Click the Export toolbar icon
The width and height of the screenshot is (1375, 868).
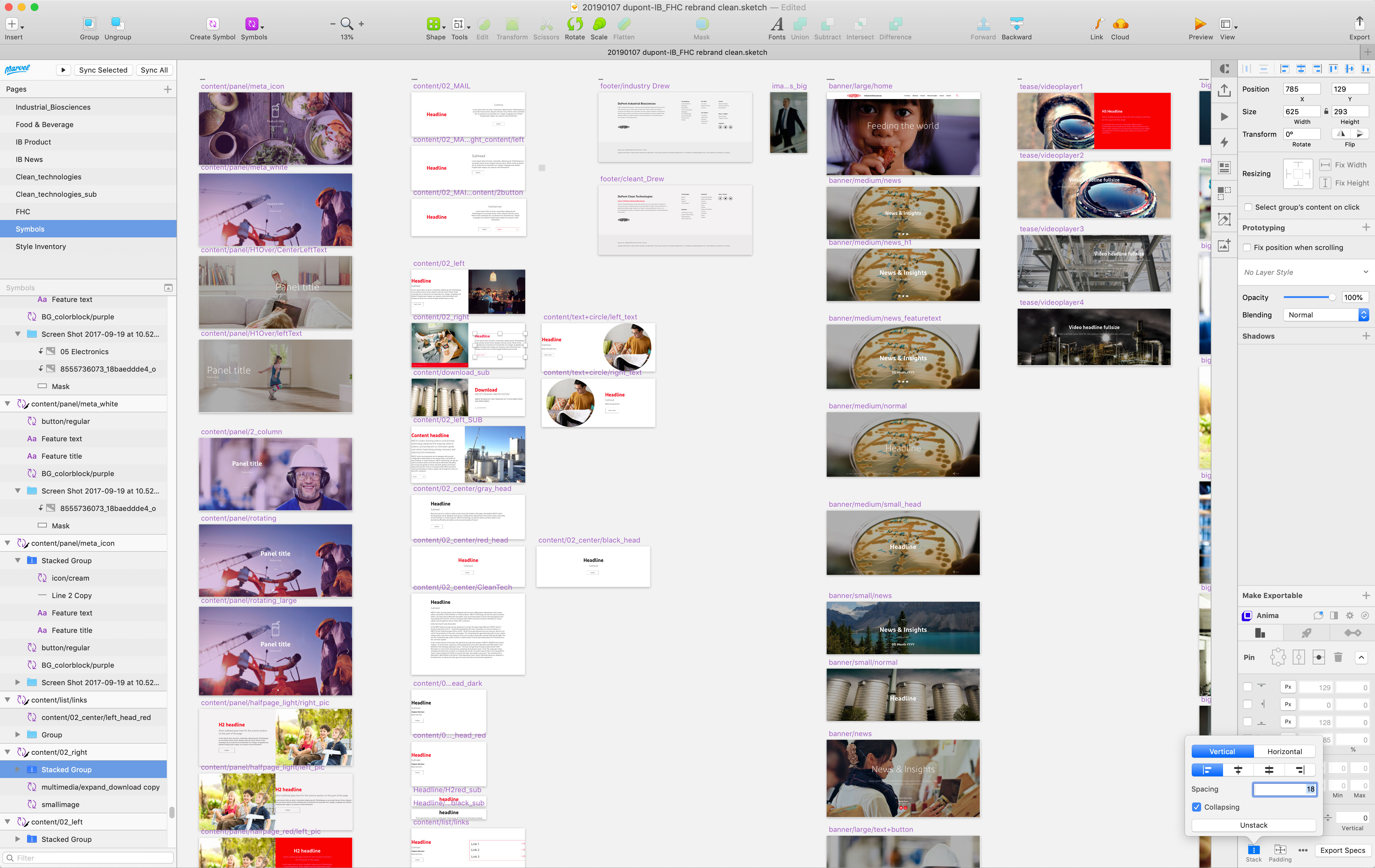[x=1359, y=24]
